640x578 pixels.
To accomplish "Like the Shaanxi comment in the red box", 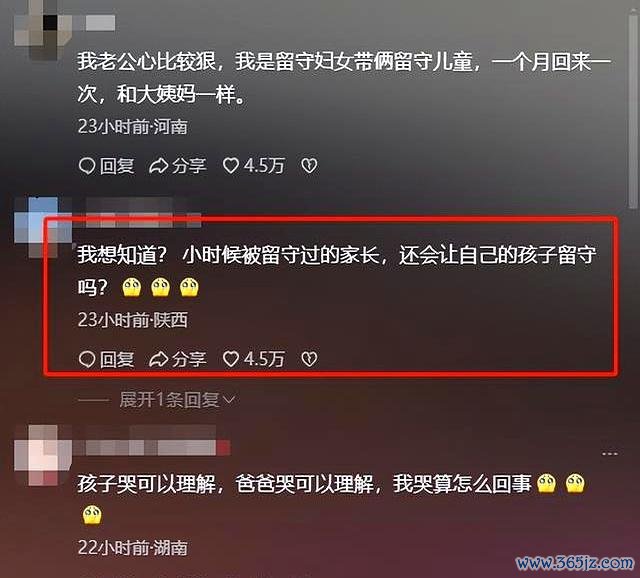I will pyautogui.click(x=231, y=359).
